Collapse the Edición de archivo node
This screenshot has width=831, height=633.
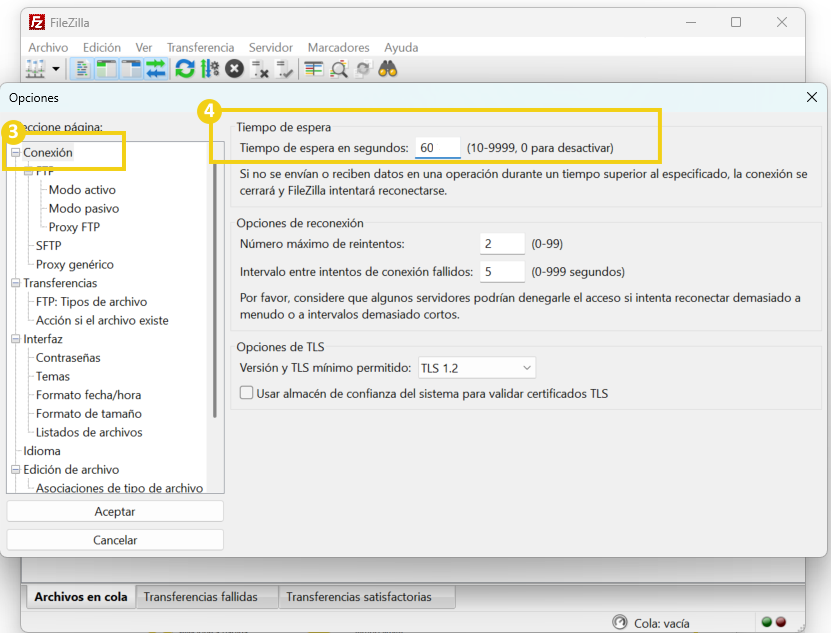15,470
